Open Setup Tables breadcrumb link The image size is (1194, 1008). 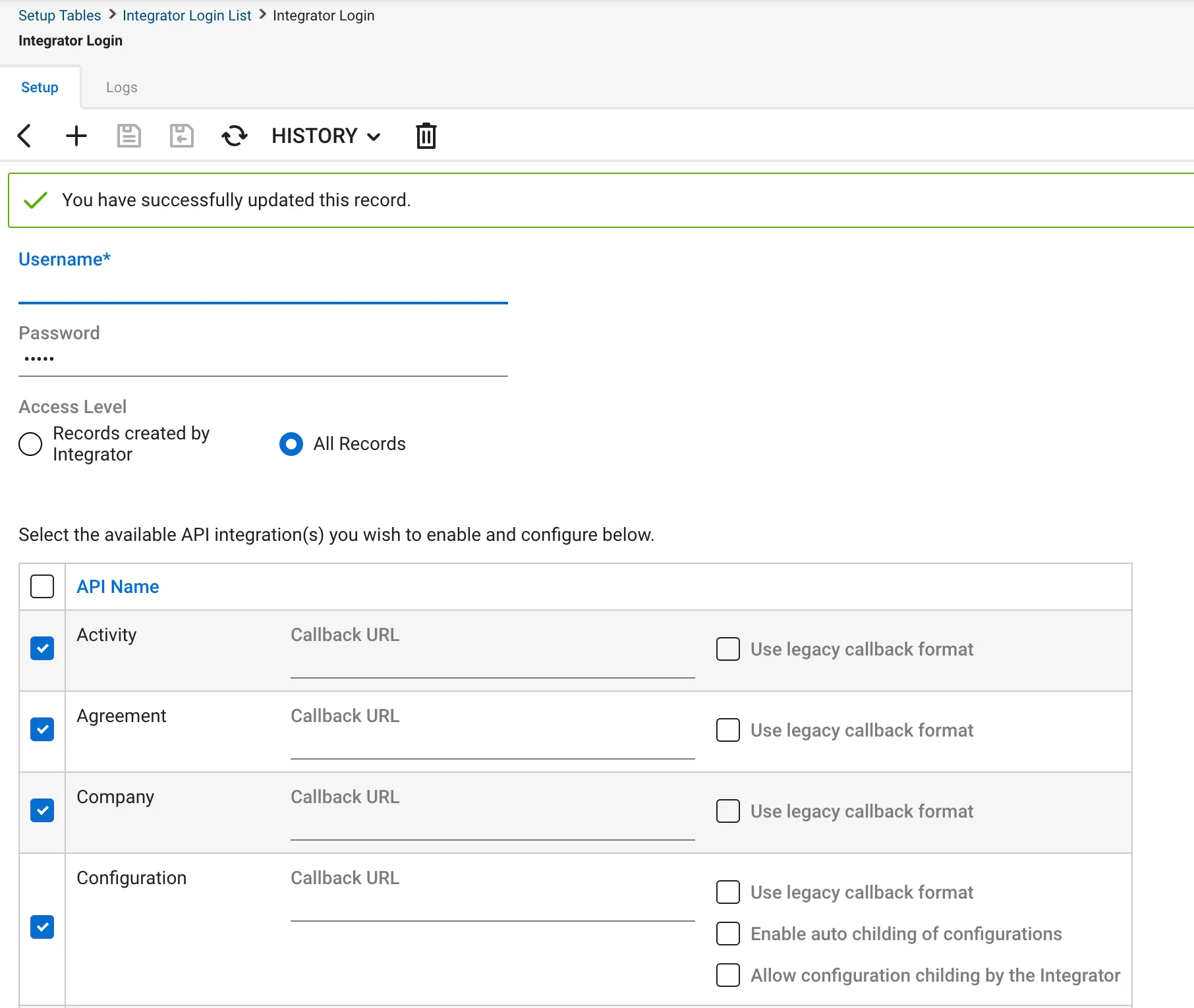[x=59, y=16]
